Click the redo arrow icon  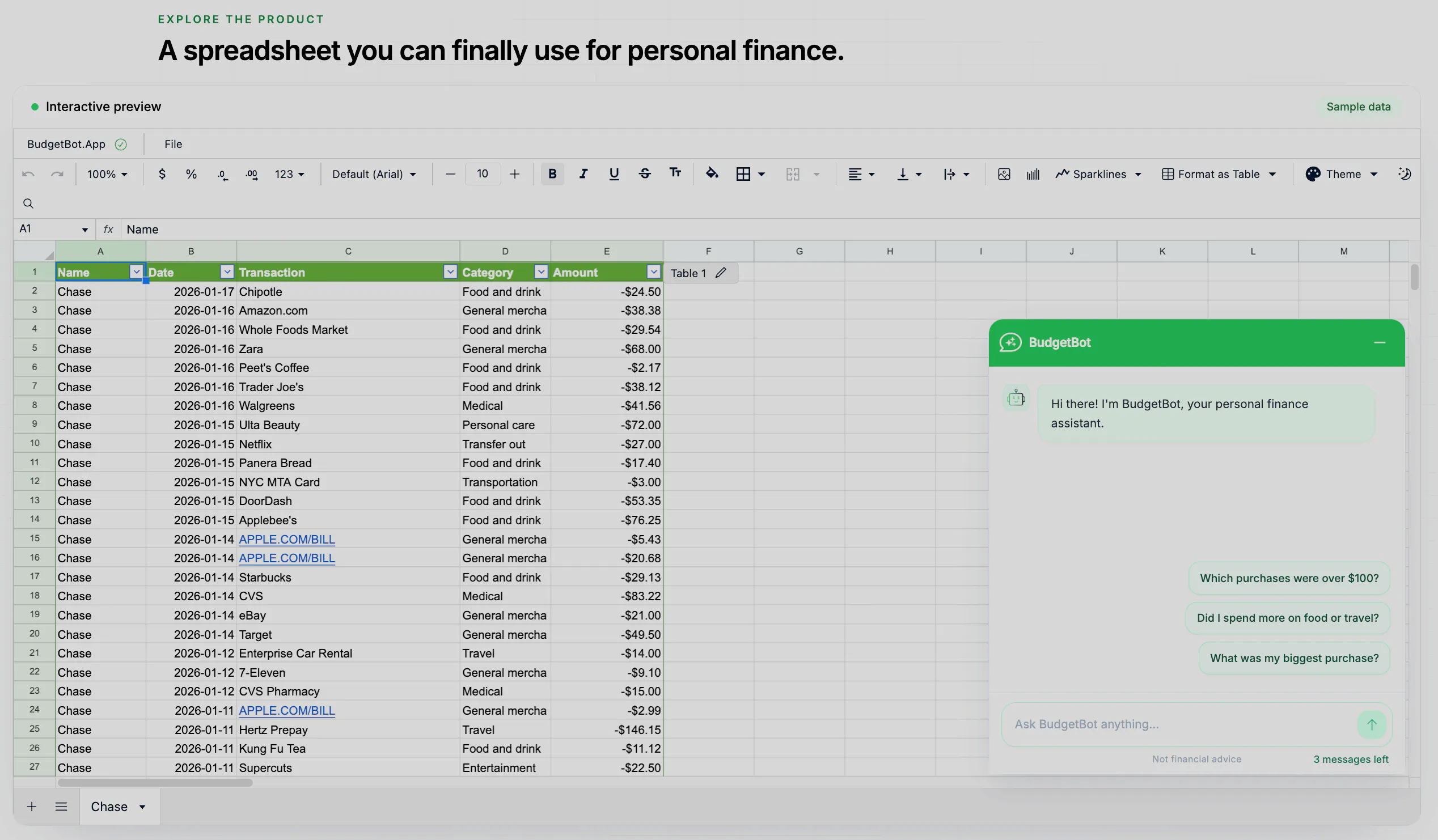[x=57, y=174]
